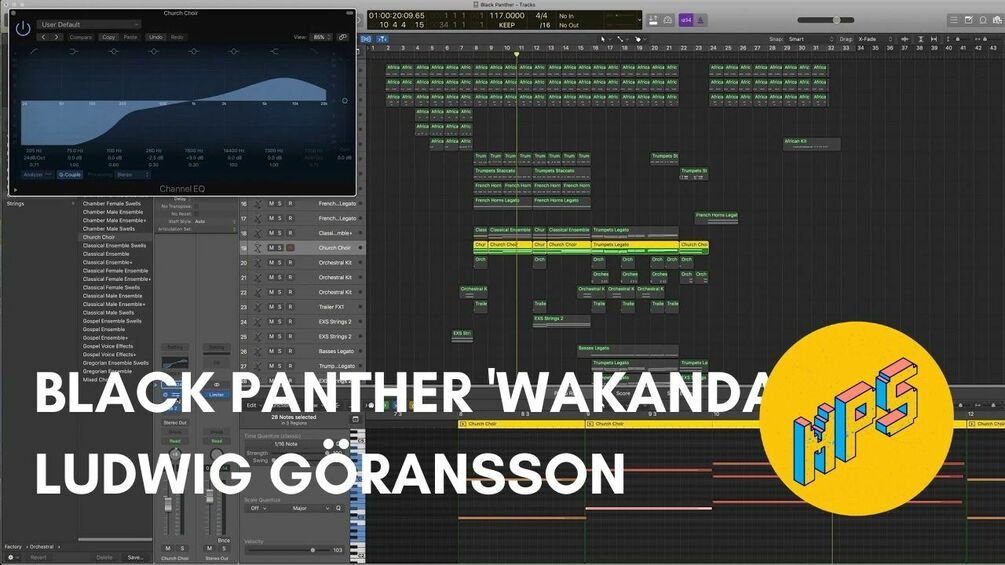1005x565 pixels.
Task: Open the Processing Stereo dropdown
Action: [x=133, y=174]
